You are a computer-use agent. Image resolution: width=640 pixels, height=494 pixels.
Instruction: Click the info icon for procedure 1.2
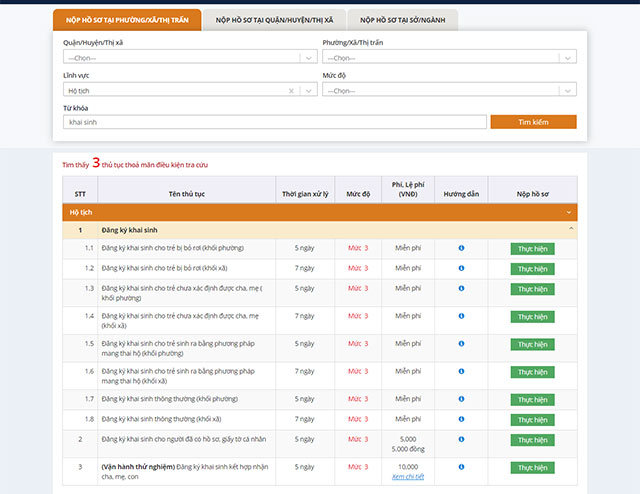click(461, 268)
